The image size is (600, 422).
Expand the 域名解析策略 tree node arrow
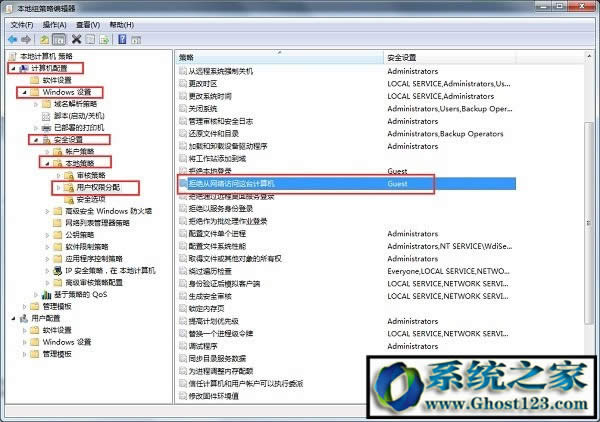coord(36,104)
